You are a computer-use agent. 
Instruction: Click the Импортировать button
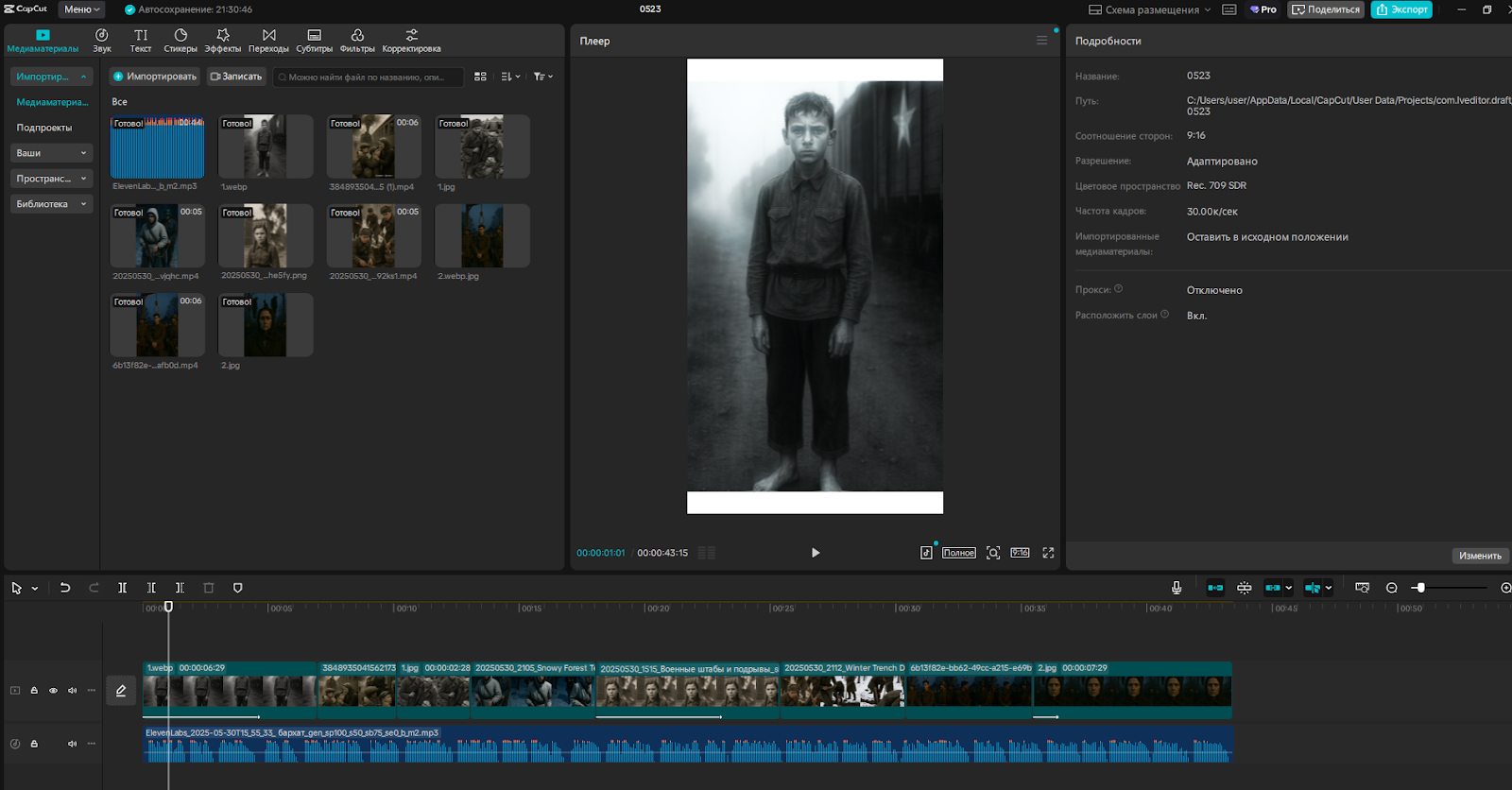coord(154,77)
